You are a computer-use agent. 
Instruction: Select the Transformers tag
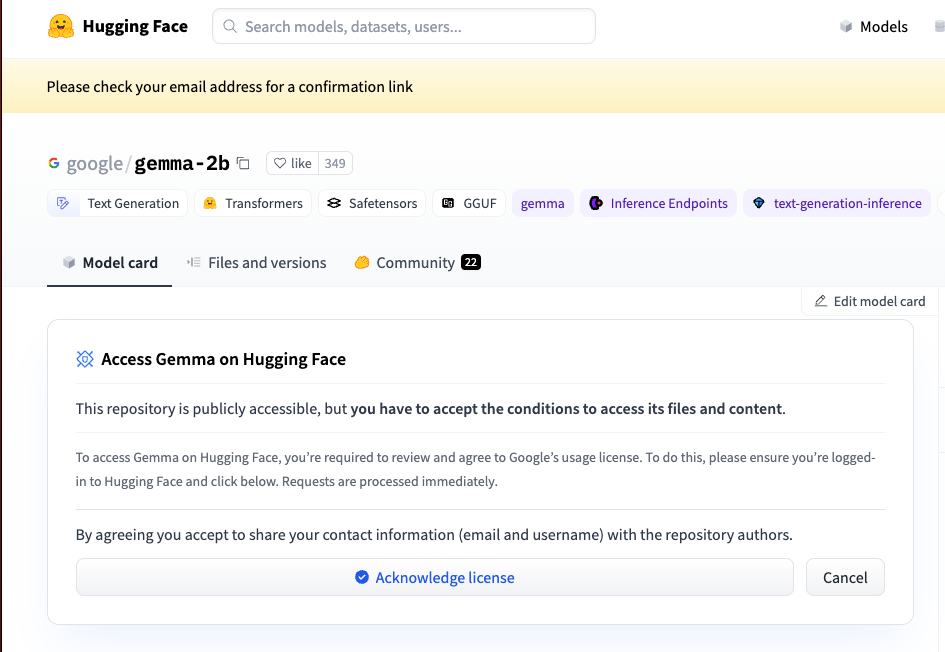click(253, 203)
